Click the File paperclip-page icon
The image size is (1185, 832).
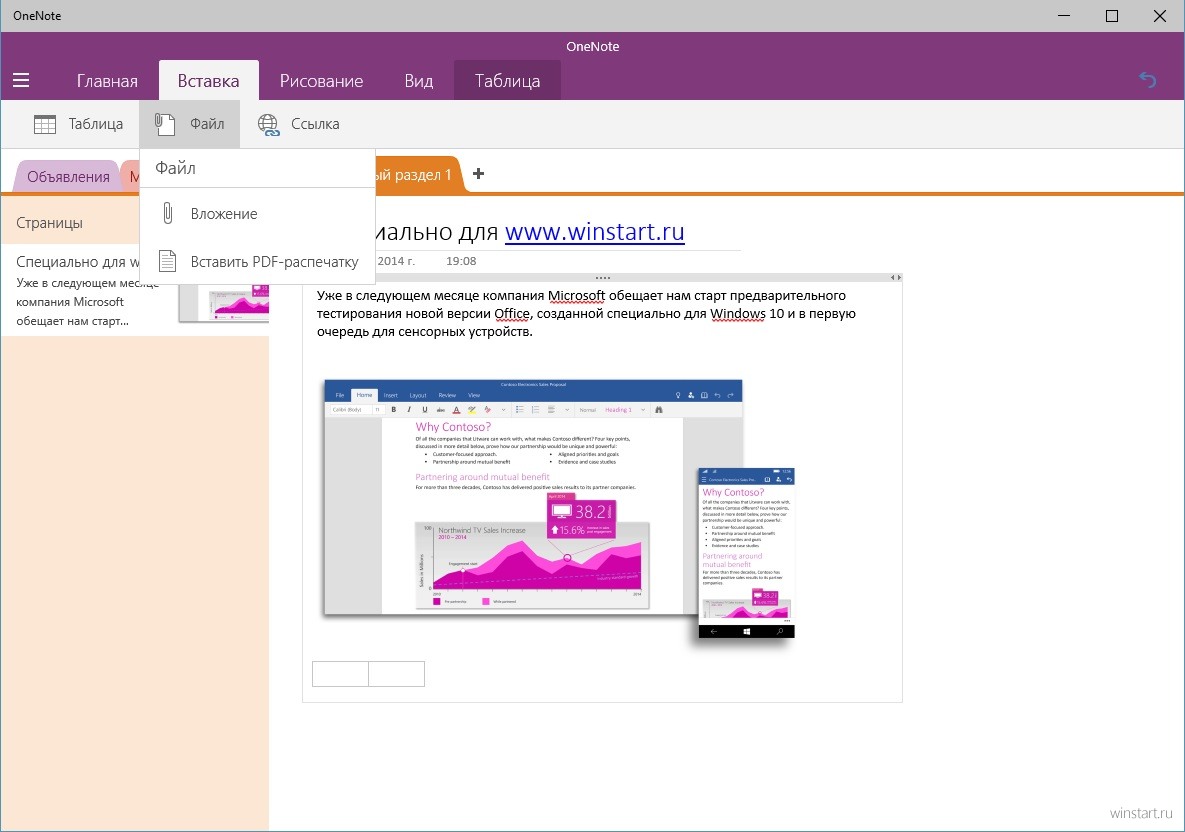[165, 124]
